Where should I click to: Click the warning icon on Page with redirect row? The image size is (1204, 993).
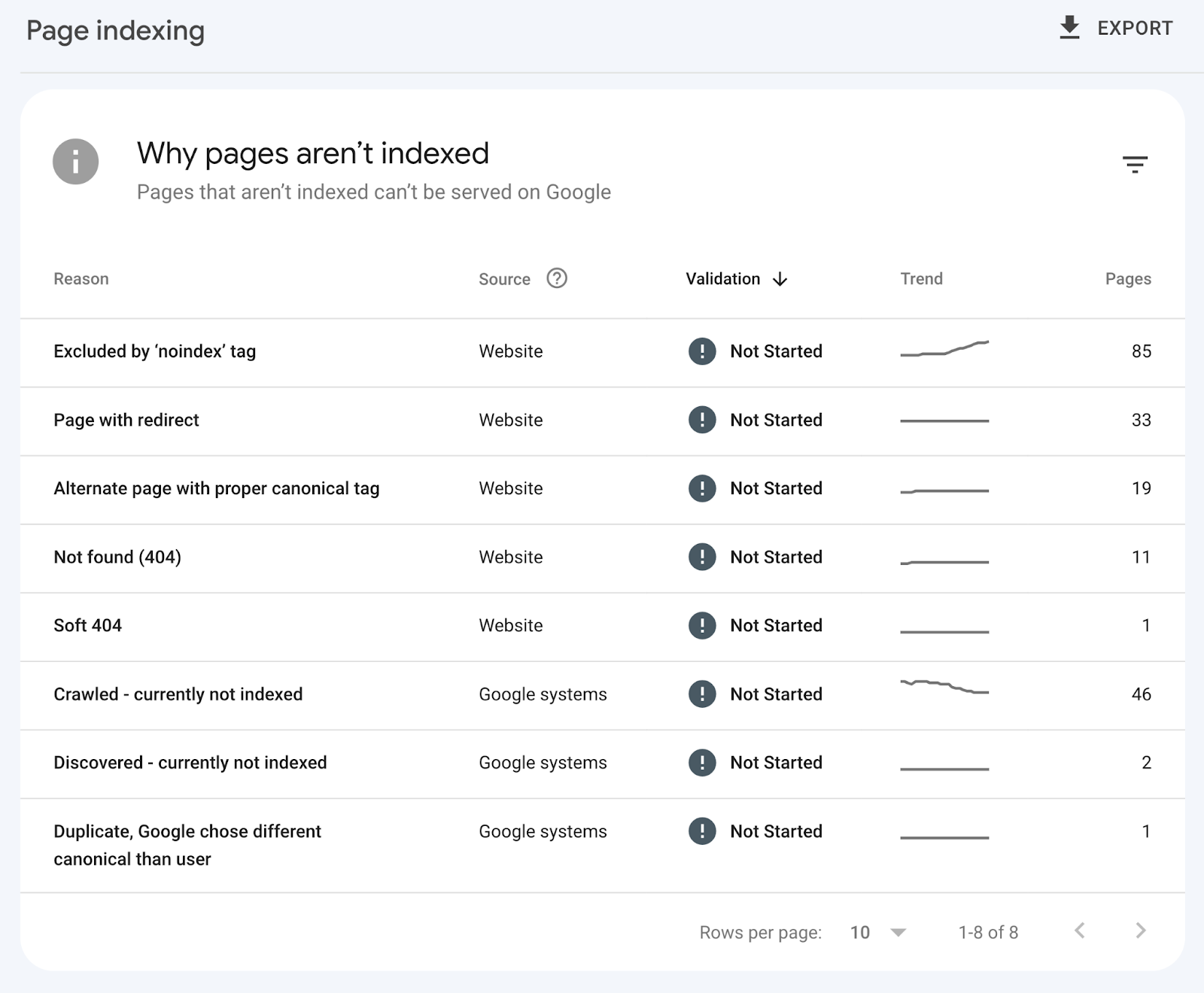701,420
